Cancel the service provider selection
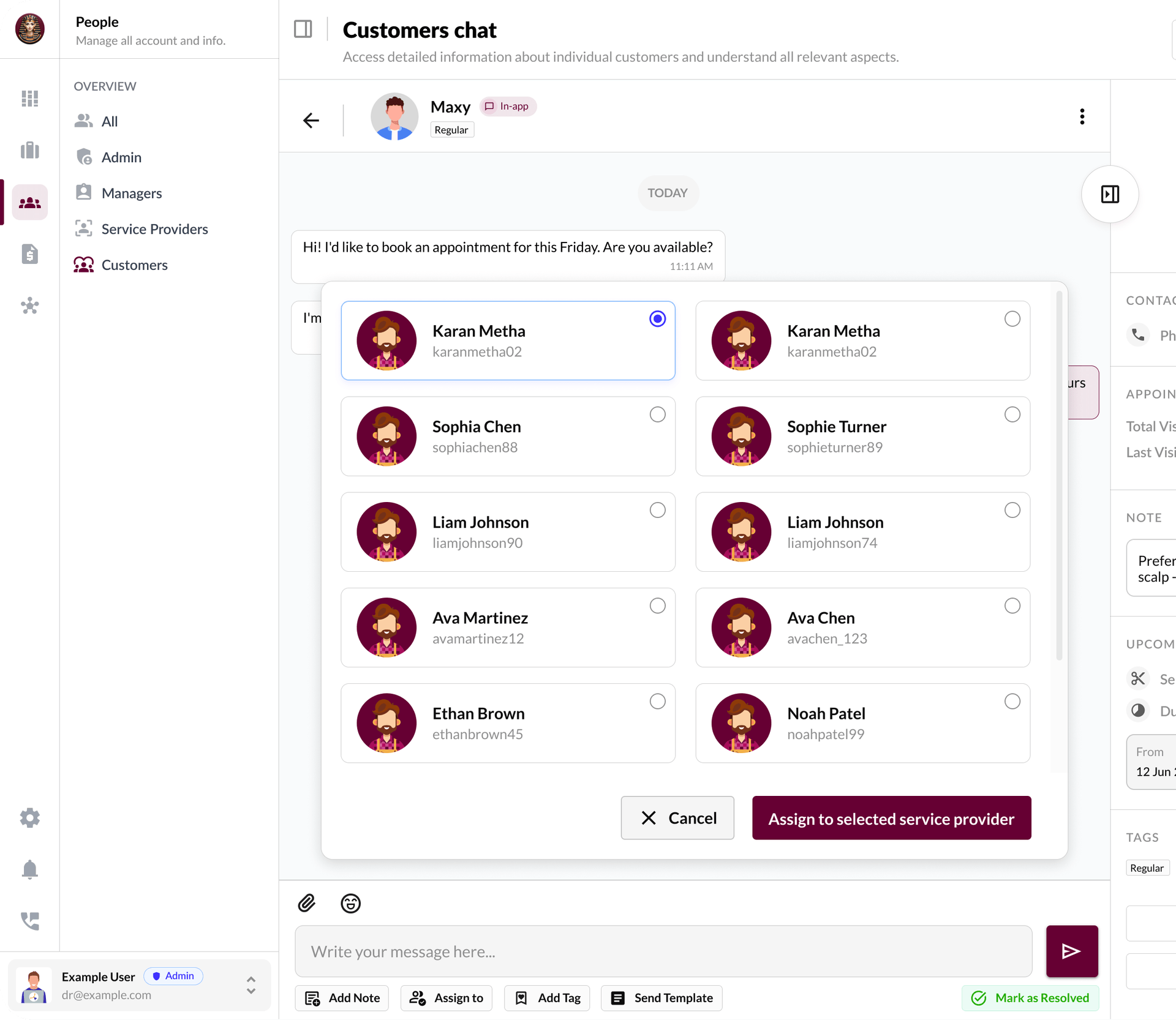Screen dimensions: 1176x1020 click(677, 818)
